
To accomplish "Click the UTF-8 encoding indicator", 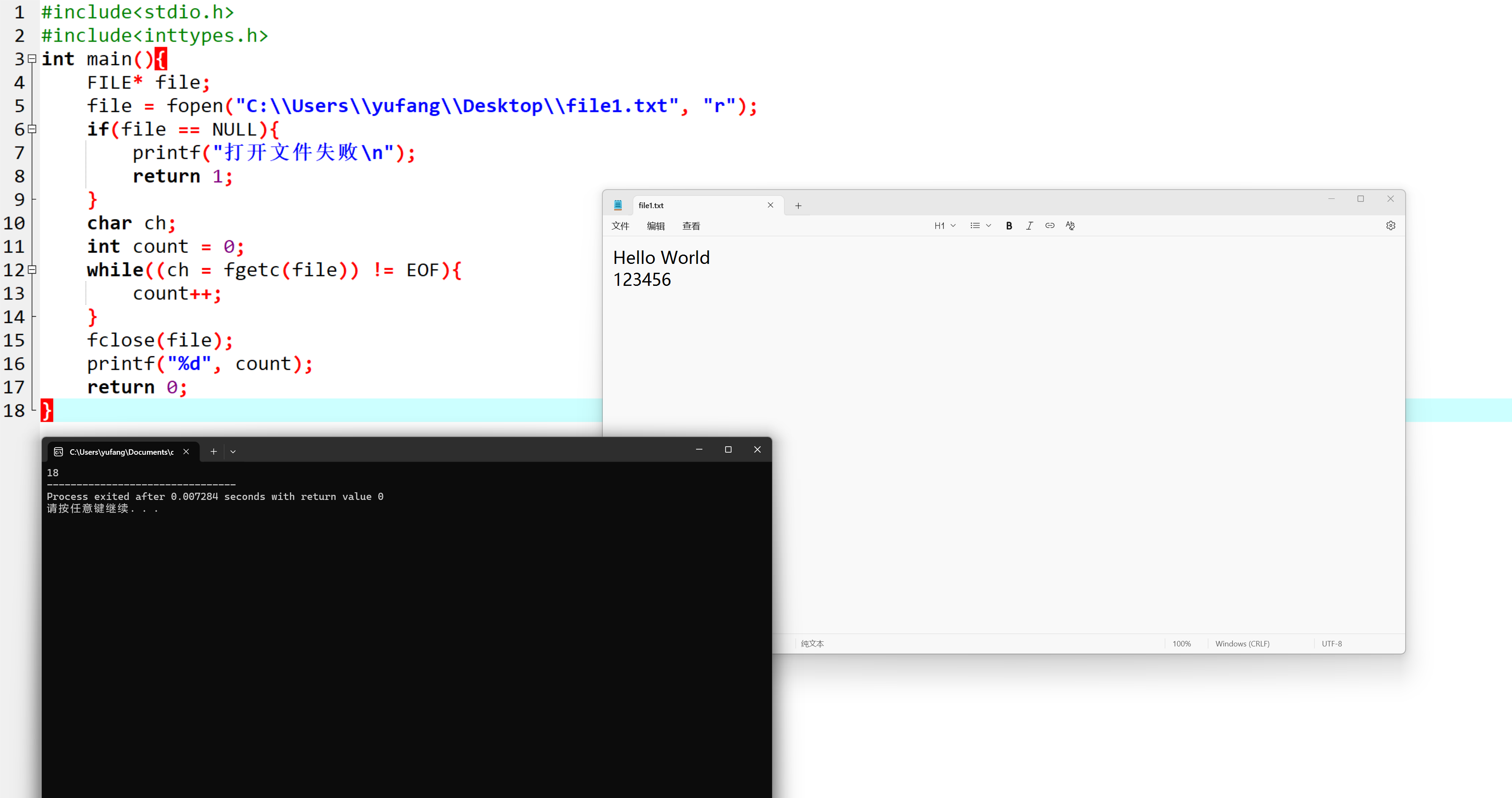I will pos(1331,643).
